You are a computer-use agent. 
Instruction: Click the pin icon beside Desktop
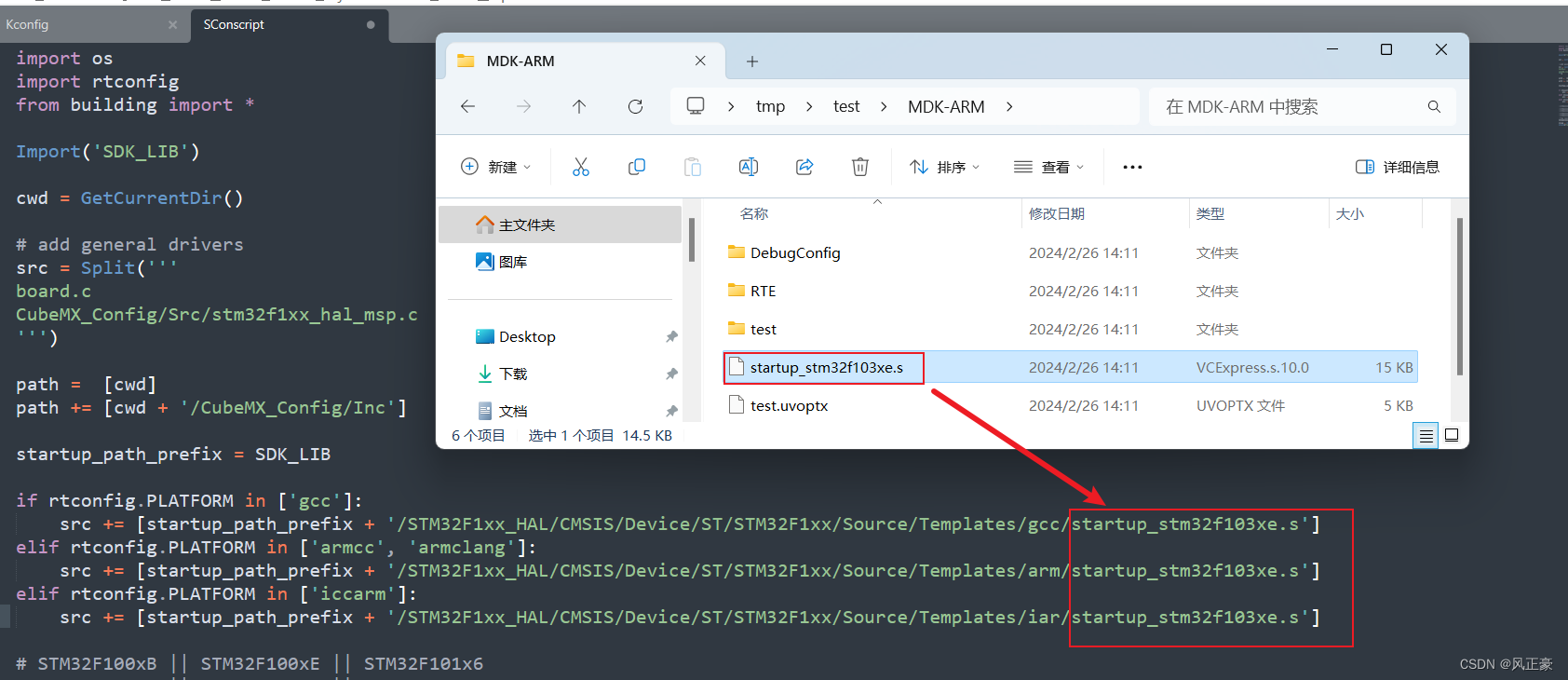[x=671, y=336]
